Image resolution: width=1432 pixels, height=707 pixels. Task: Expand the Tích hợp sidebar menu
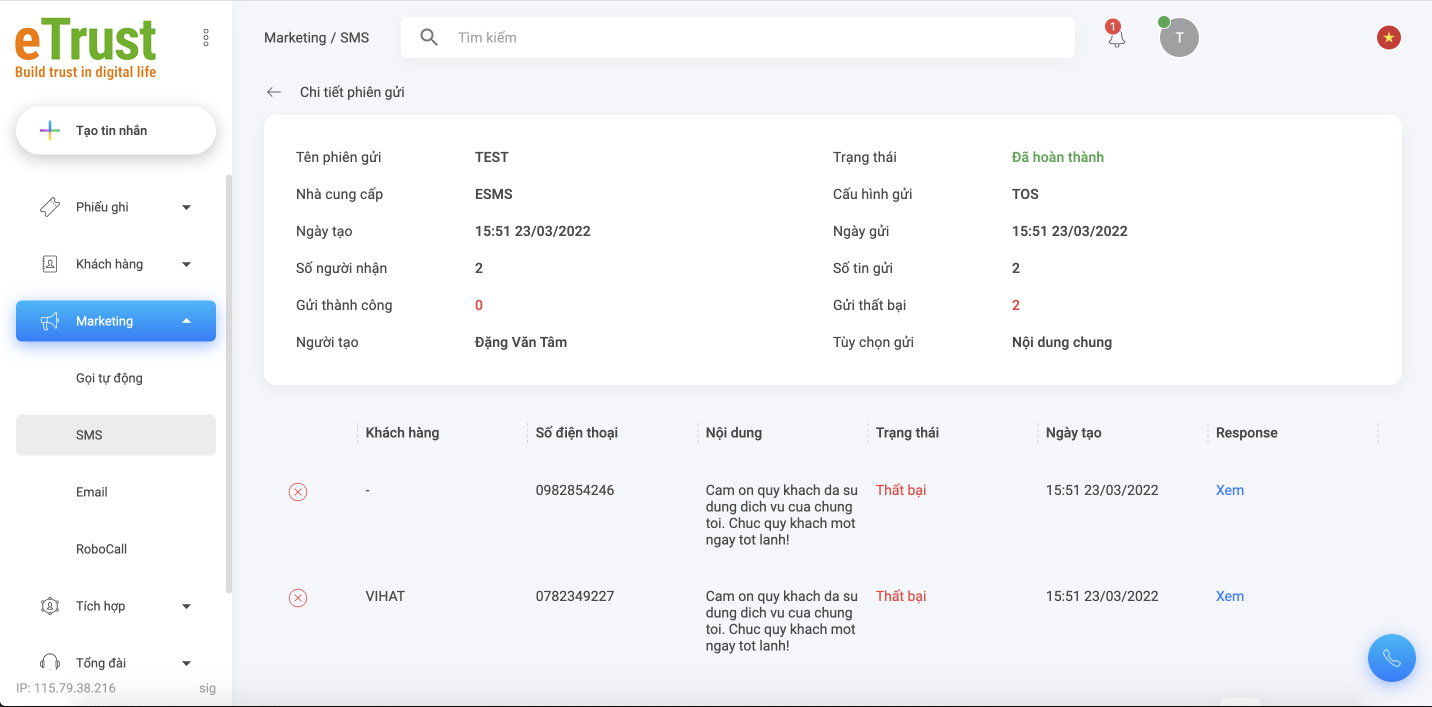click(x=116, y=606)
